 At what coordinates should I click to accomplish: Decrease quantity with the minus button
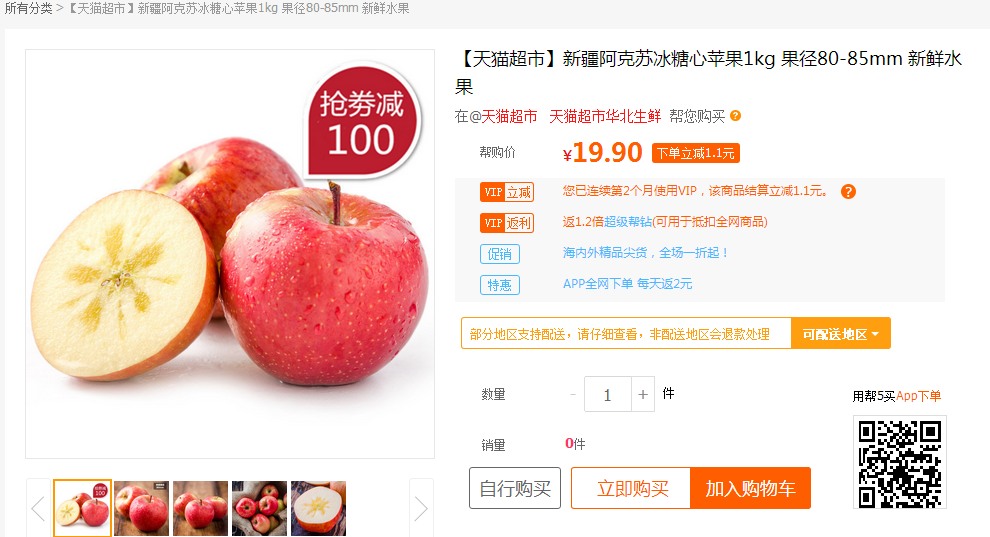pyautogui.click(x=573, y=394)
